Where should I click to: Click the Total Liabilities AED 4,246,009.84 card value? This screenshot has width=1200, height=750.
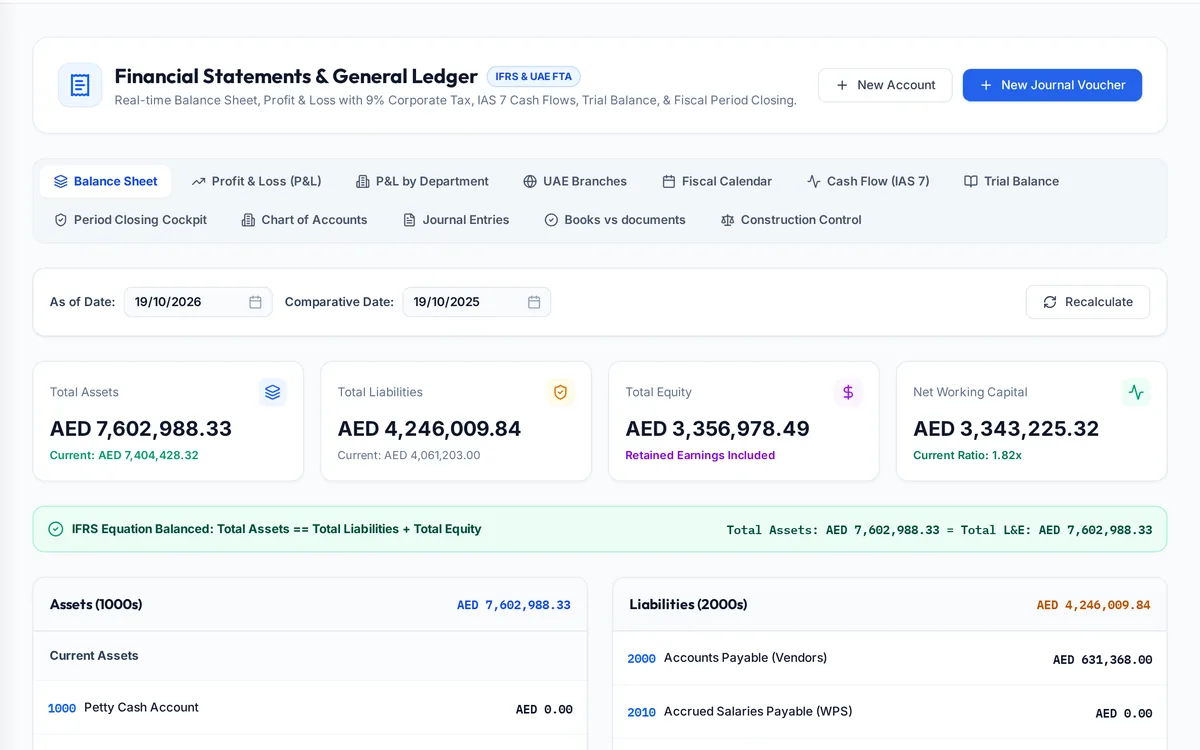point(430,429)
